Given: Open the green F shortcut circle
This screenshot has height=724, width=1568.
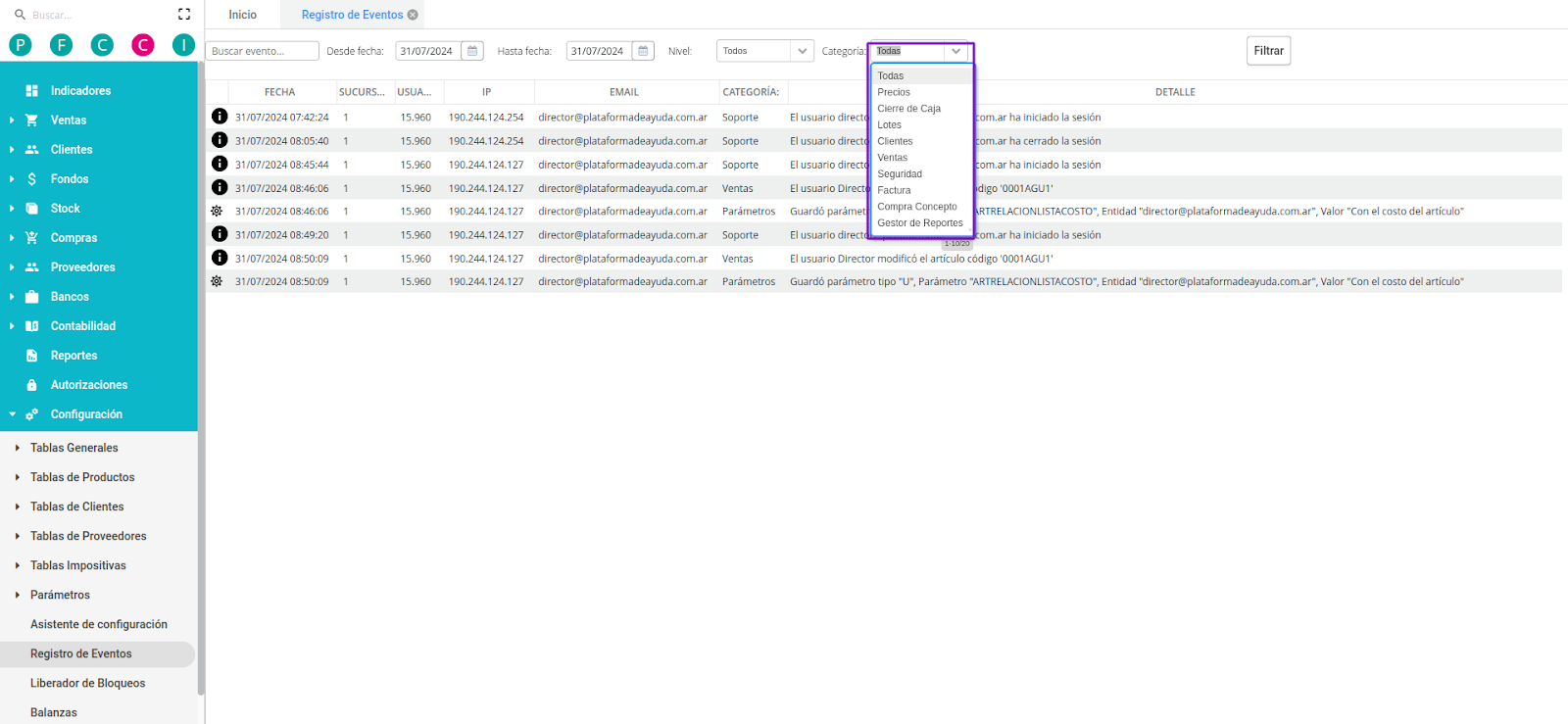Looking at the screenshot, I should point(62,45).
